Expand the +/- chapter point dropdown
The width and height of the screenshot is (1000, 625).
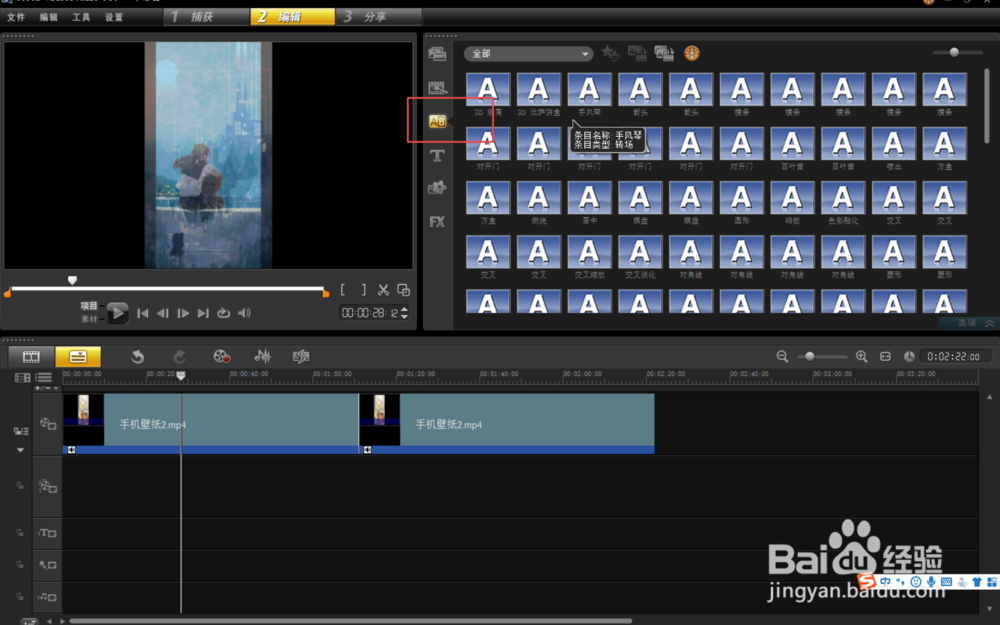click(x=47, y=388)
